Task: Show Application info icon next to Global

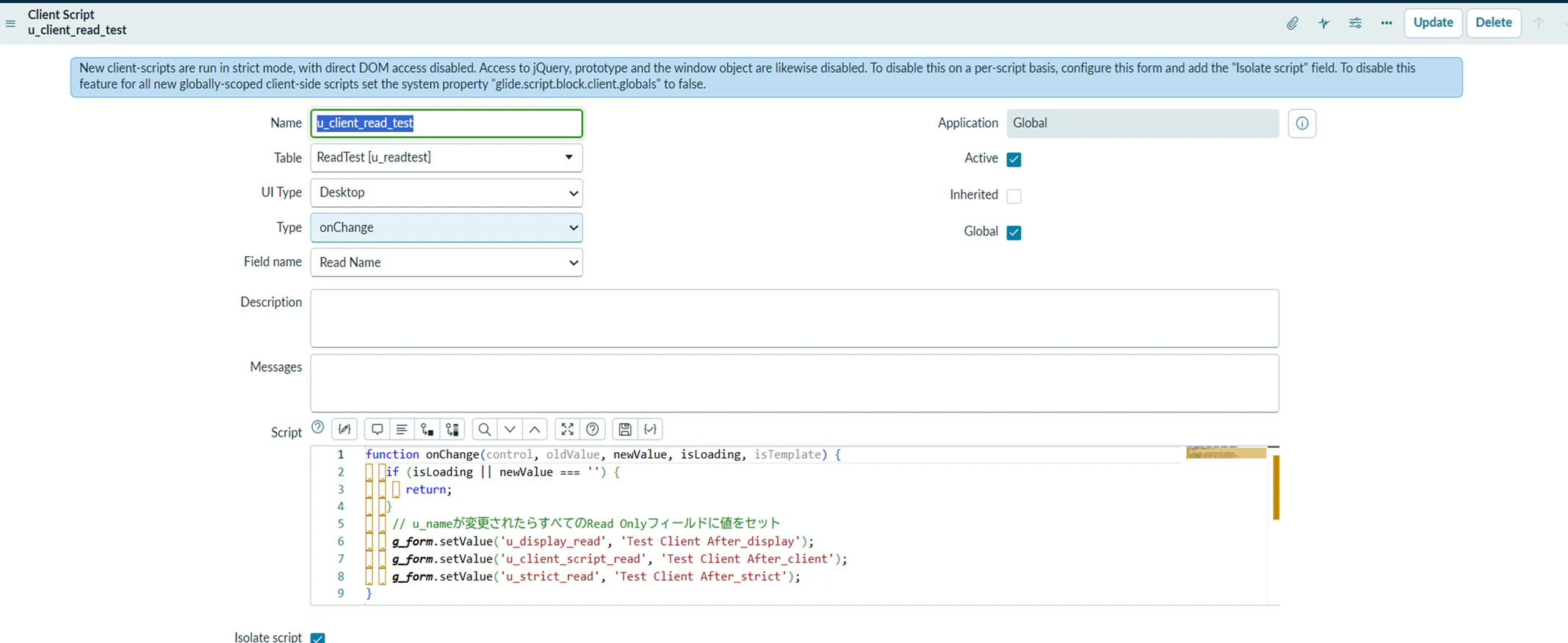Action: [x=1301, y=123]
